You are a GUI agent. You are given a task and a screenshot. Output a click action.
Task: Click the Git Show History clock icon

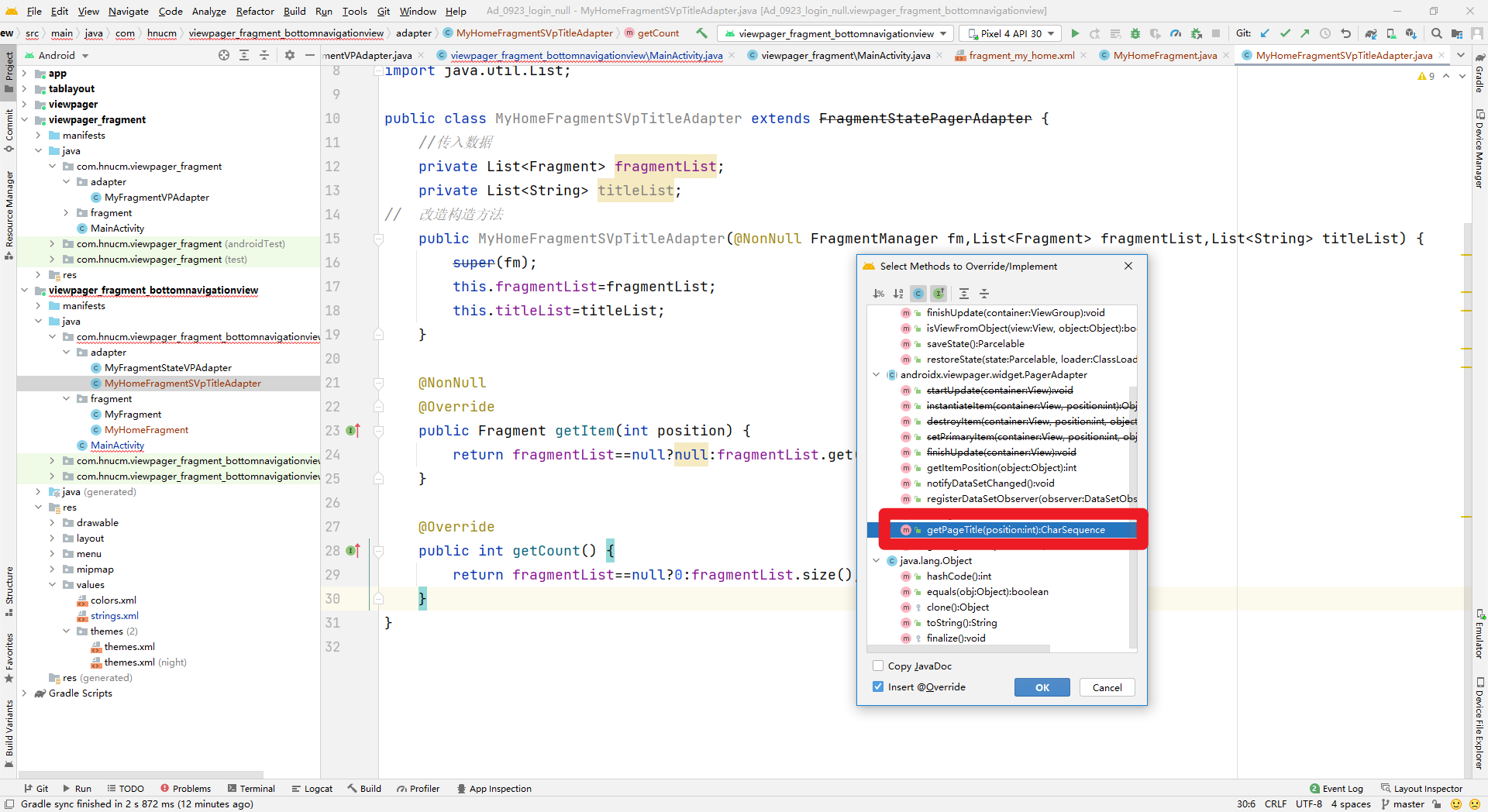tap(1325, 33)
